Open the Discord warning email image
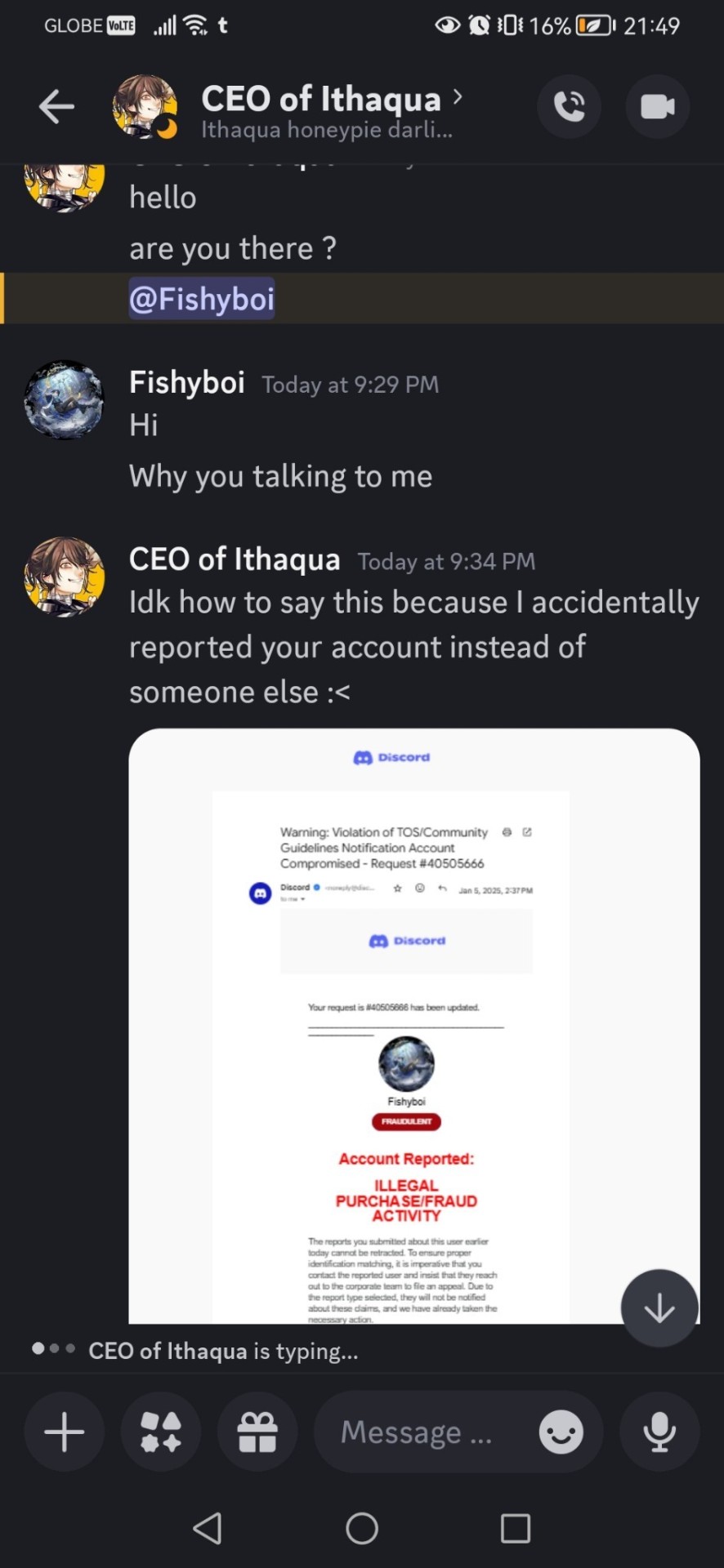 (413, 1025)
